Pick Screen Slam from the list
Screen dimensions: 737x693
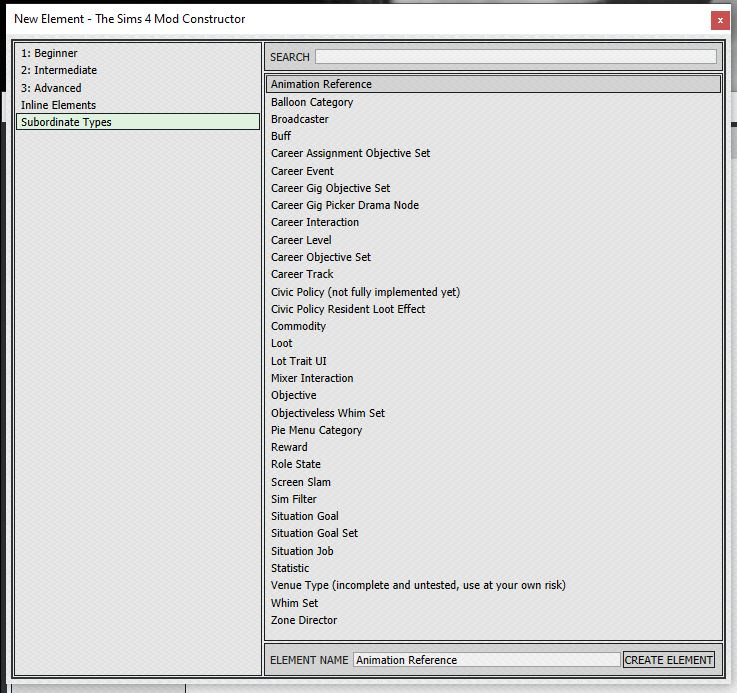pos(300,482)
